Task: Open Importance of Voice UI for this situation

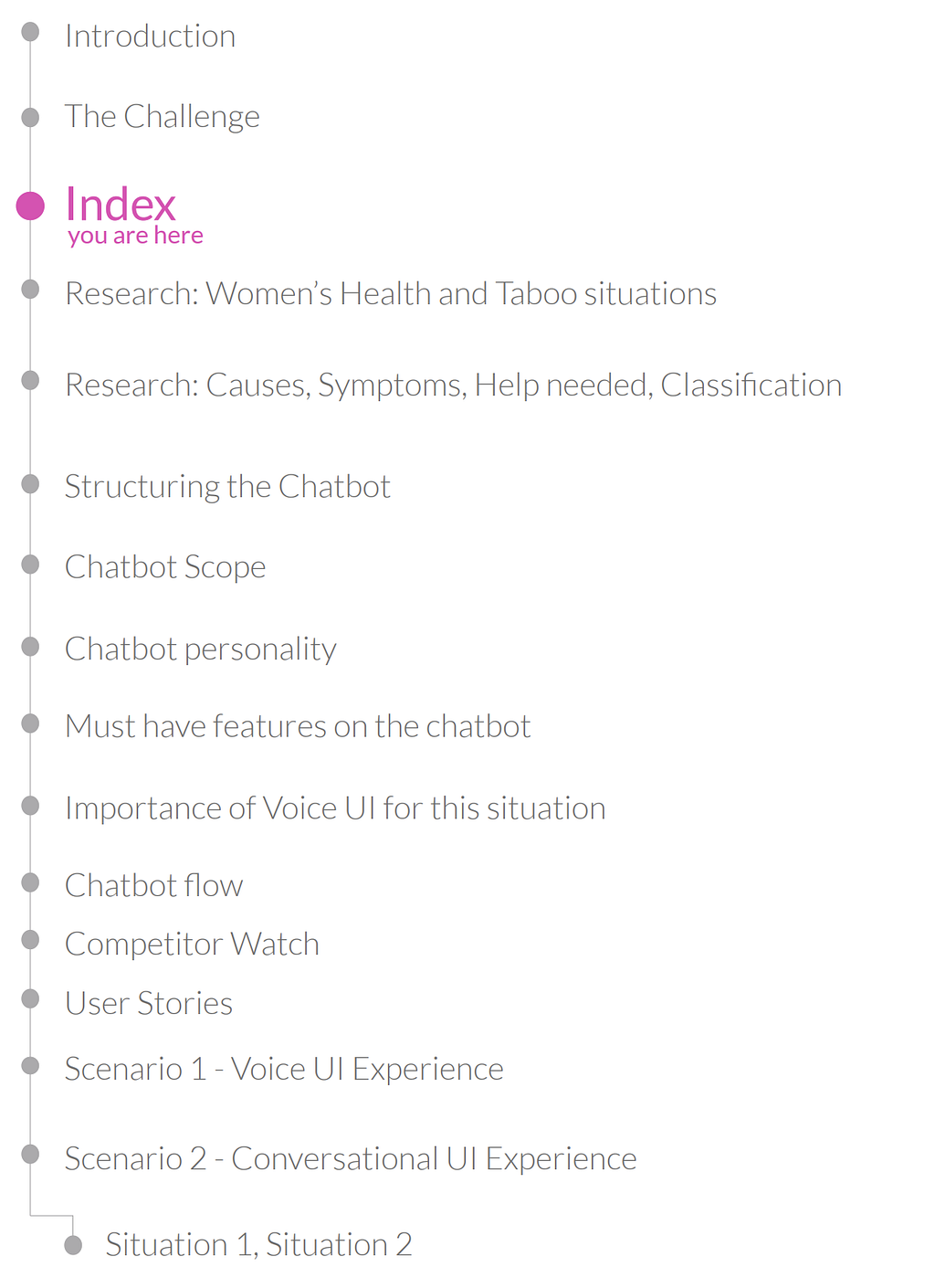Action: (335, 808)
